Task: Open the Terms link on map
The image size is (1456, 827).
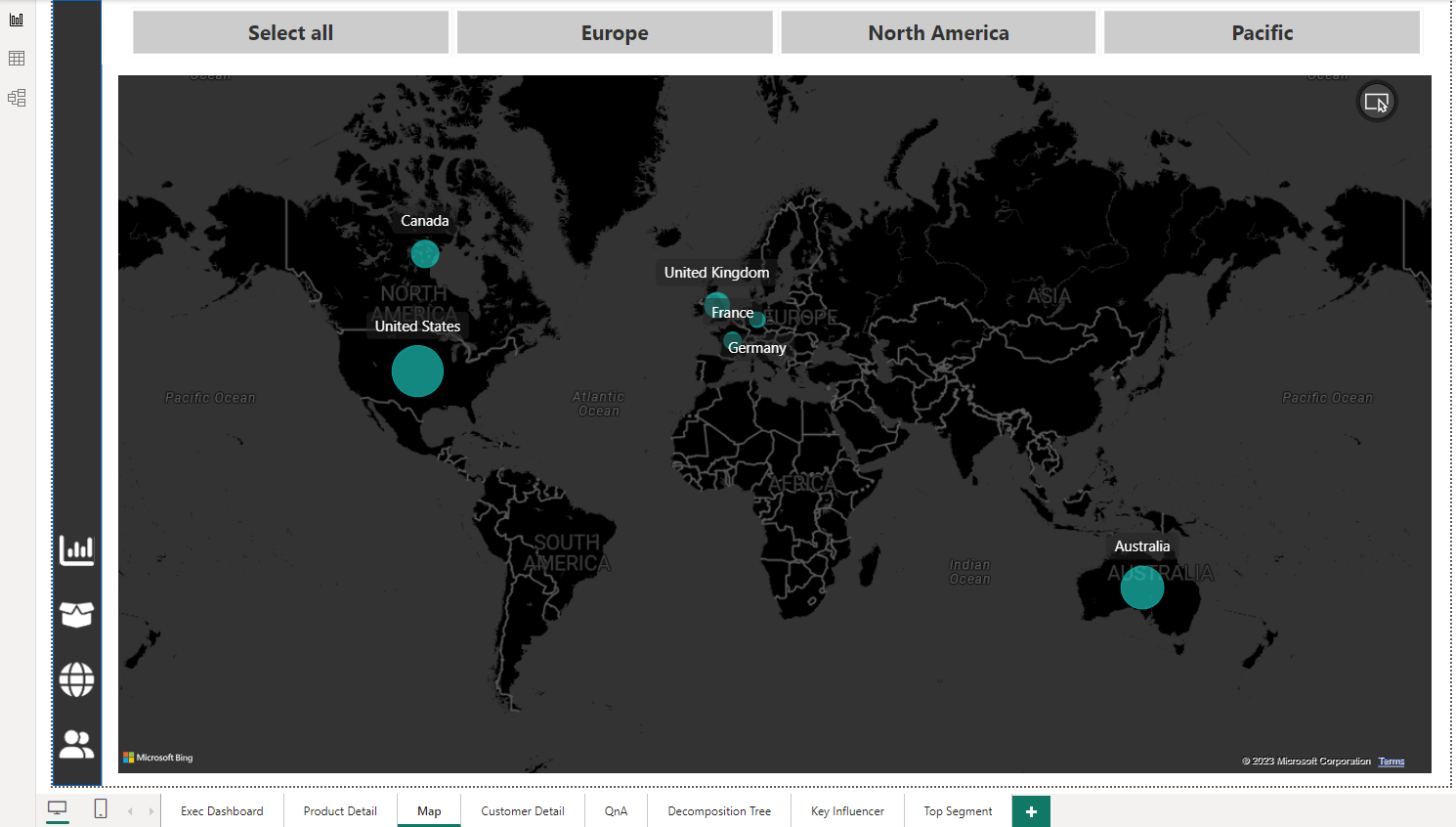Action: click(x=1391, y=762)
